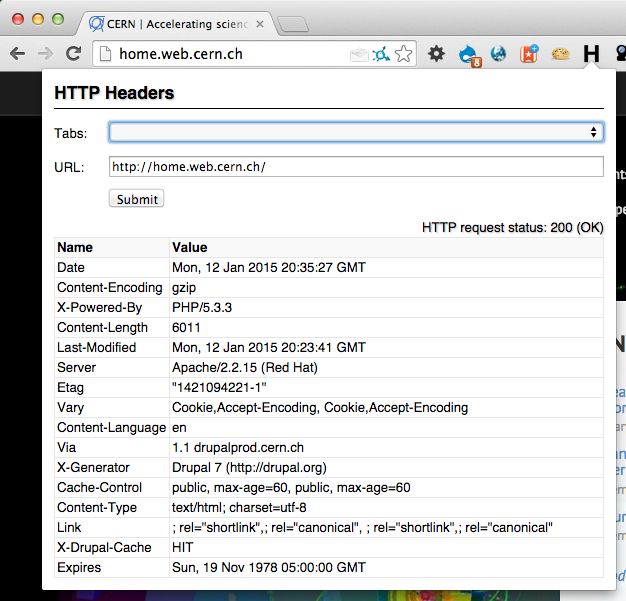The image size is (626, 601).
Task: Click the 'HTTP Headers' popup title
Action: [x=114, y=93]
